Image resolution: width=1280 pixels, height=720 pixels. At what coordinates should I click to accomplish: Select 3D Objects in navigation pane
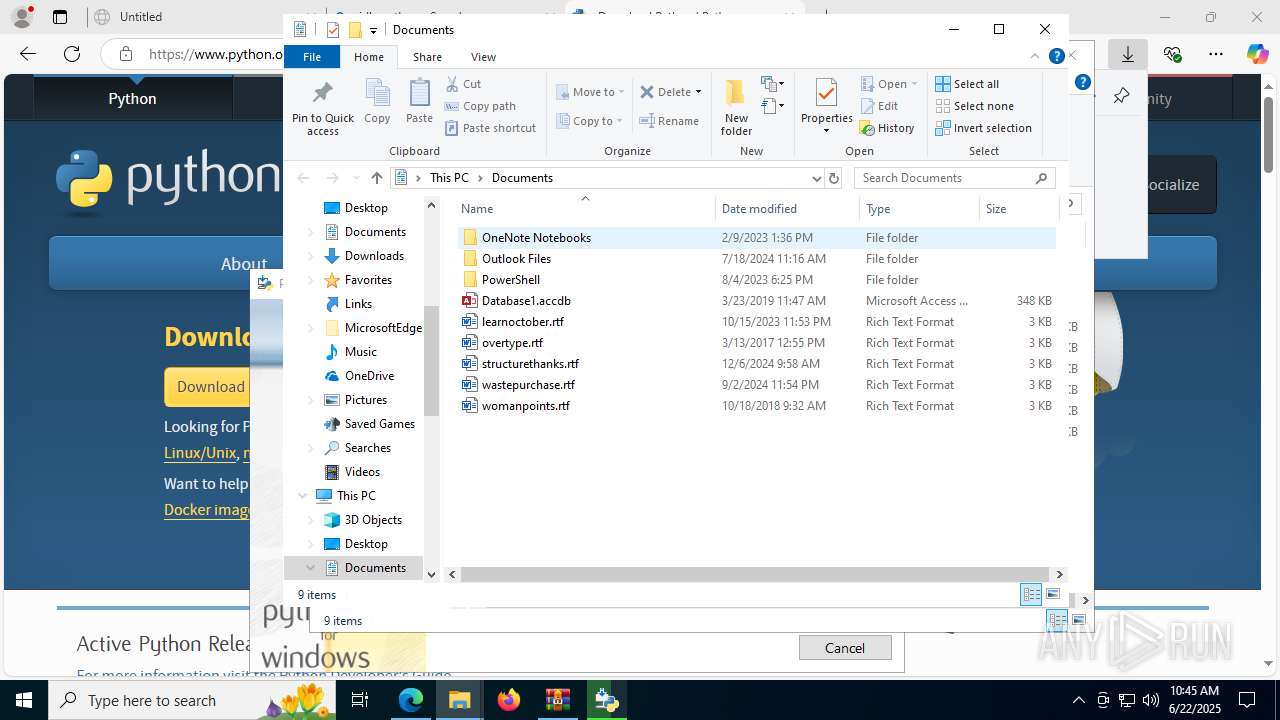pos(373,520)
